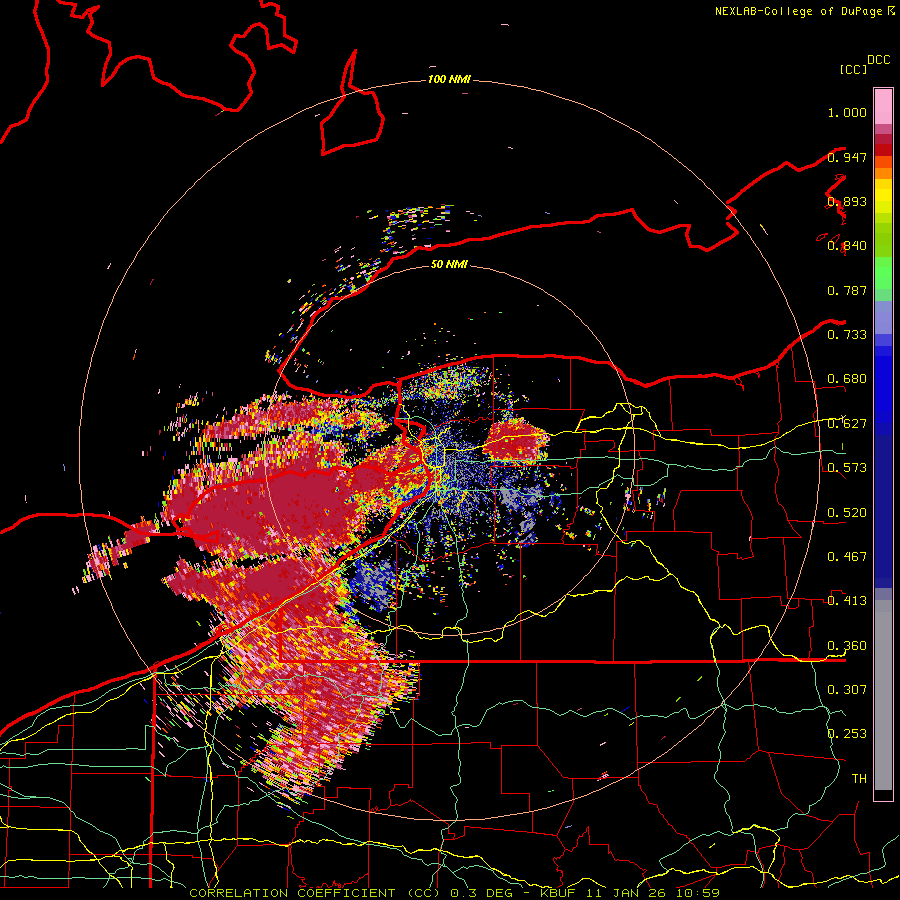Screen dimensions: 900x900
Task: Click the DCC legend heading
Action: pos(878,60)
